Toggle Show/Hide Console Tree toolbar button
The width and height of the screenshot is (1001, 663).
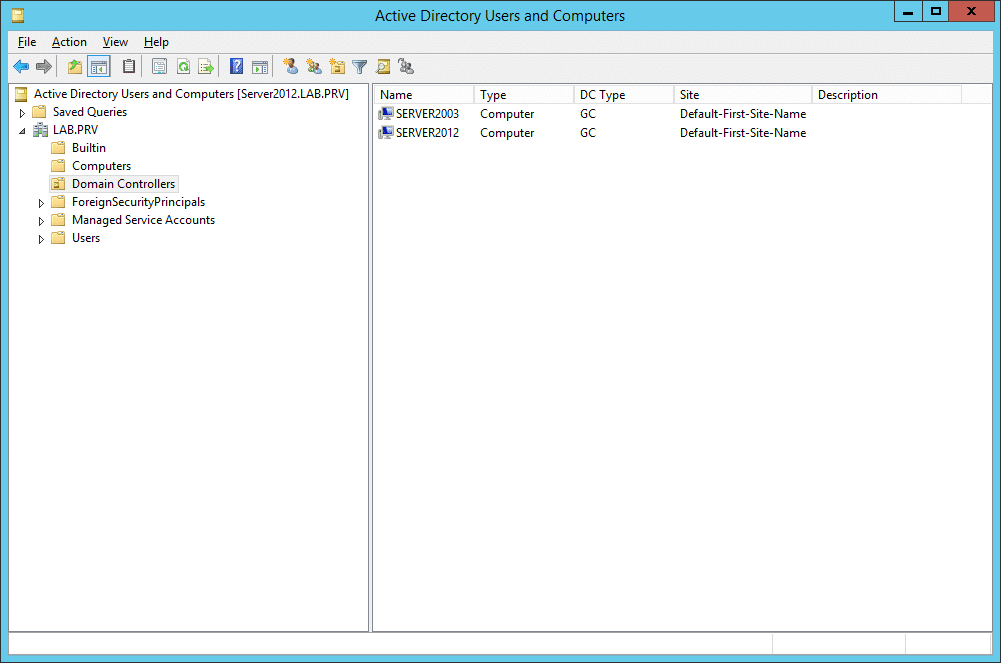click(x=99, y=66)
